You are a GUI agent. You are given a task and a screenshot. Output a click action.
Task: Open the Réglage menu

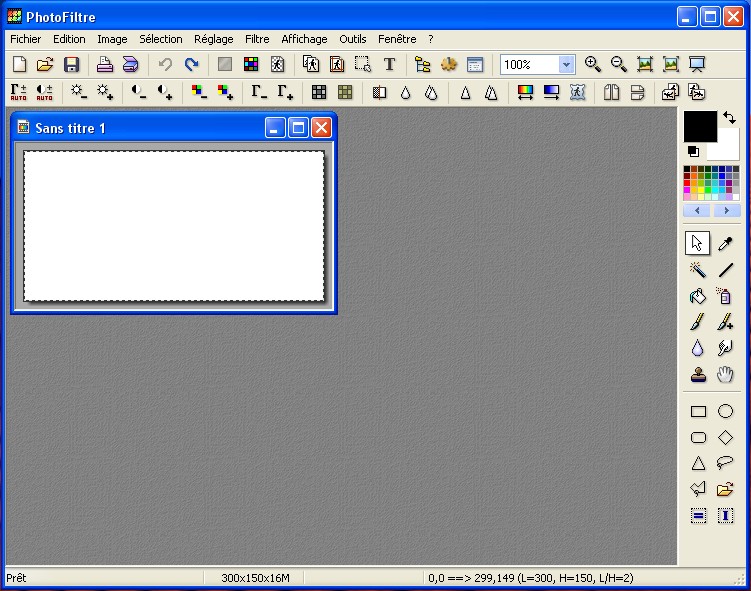214,39
